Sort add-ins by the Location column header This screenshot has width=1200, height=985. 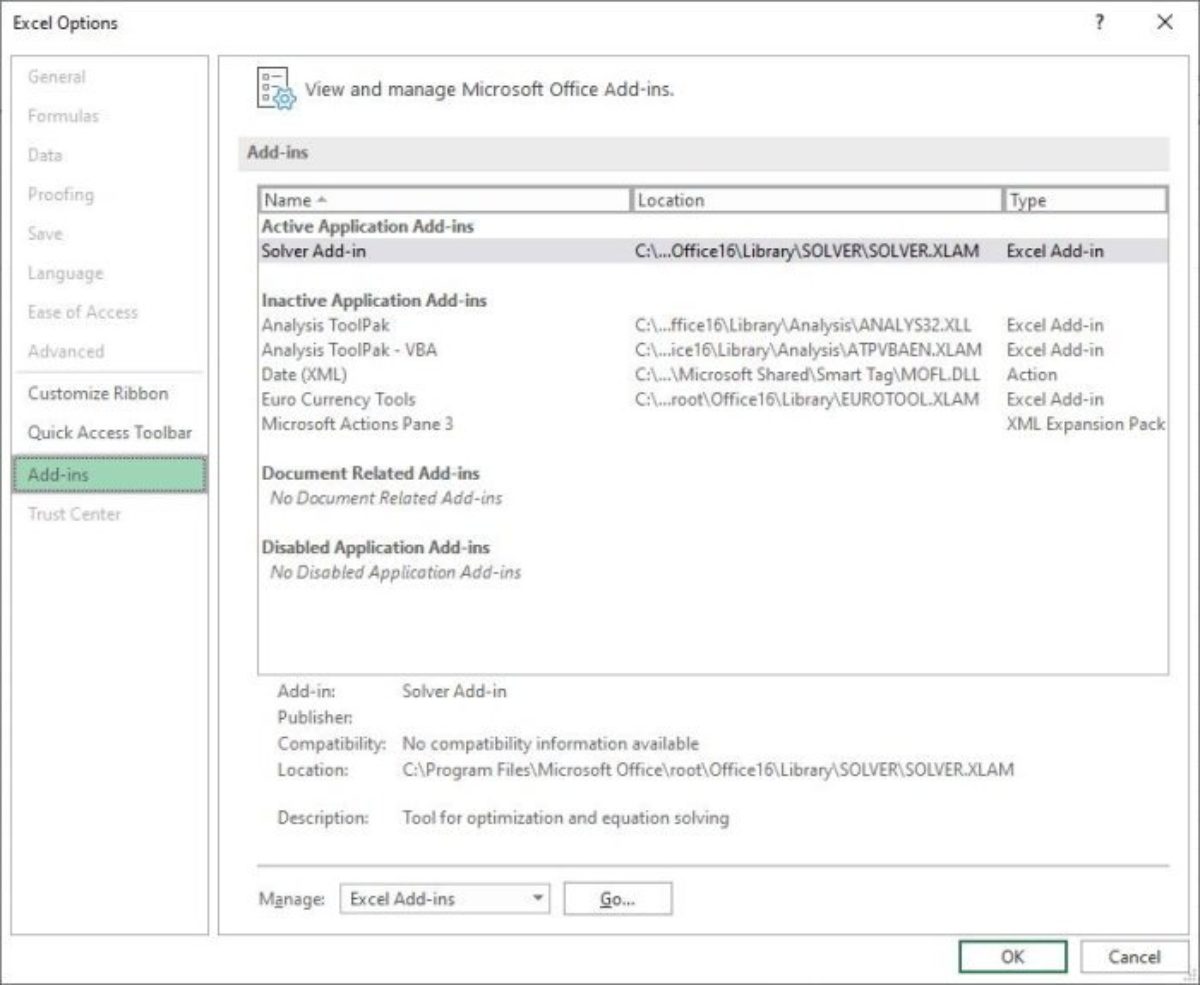click(x=817, y=200)
